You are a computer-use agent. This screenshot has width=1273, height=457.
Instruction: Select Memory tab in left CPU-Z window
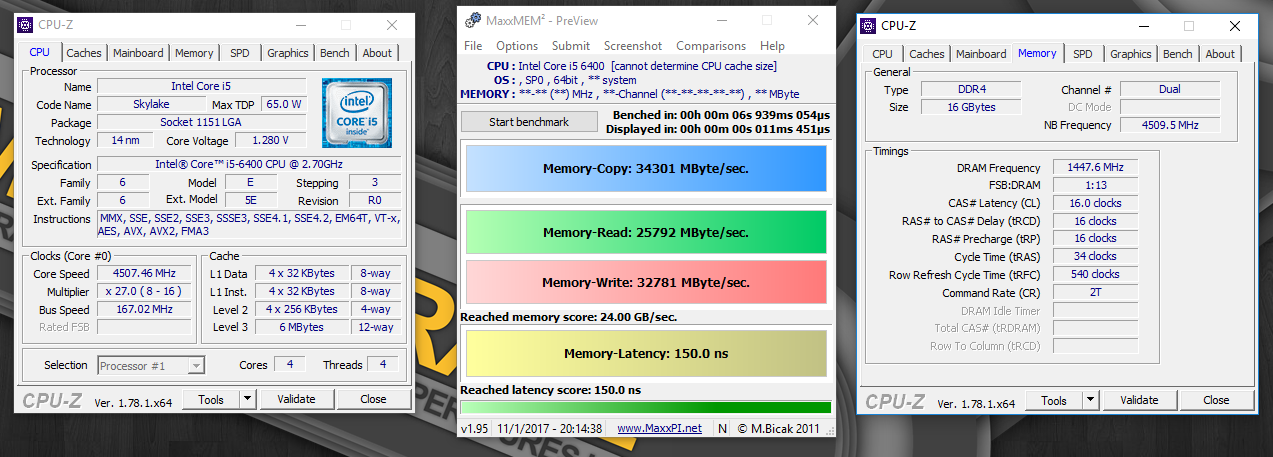194,53
